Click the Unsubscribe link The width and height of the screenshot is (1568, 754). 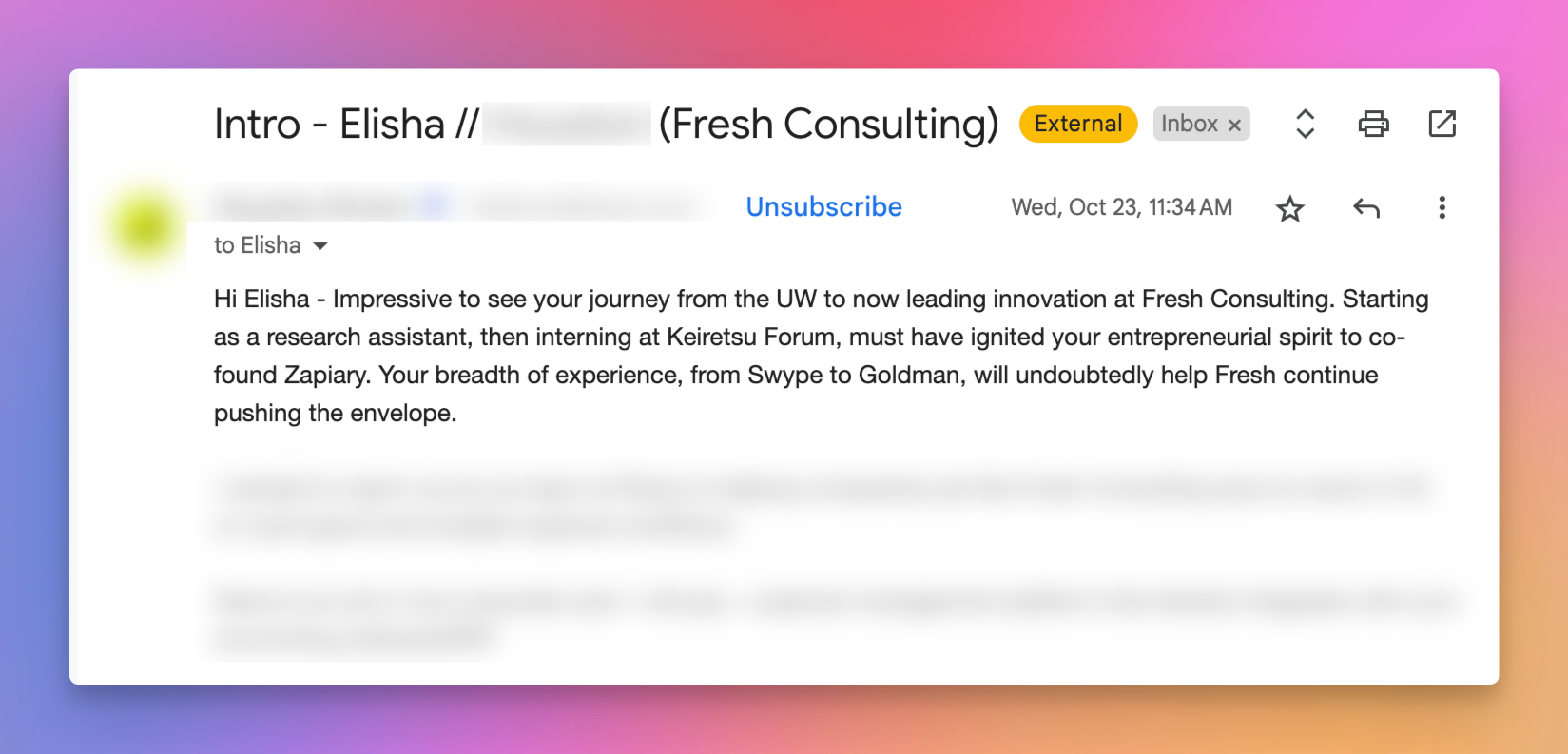823,207
